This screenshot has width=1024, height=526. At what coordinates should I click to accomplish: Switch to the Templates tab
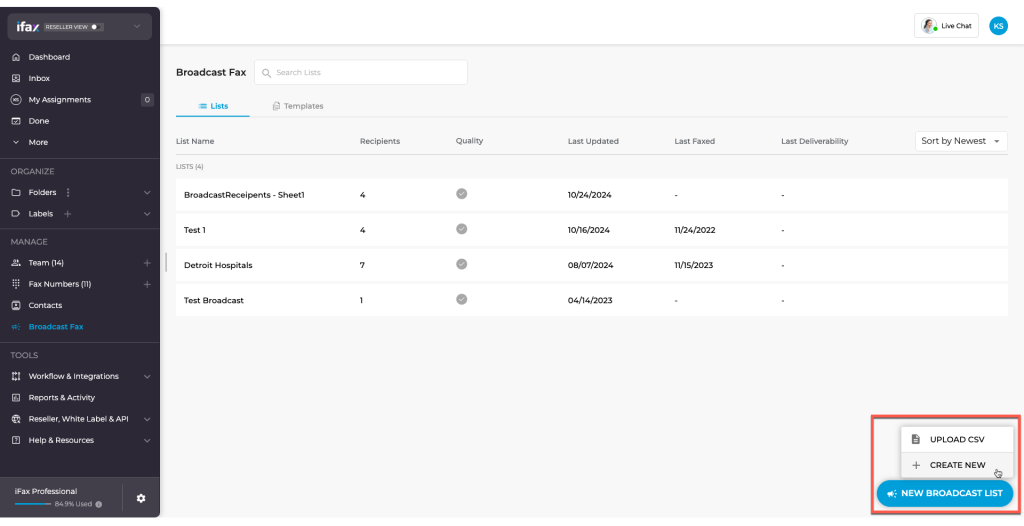pos(298,106)
